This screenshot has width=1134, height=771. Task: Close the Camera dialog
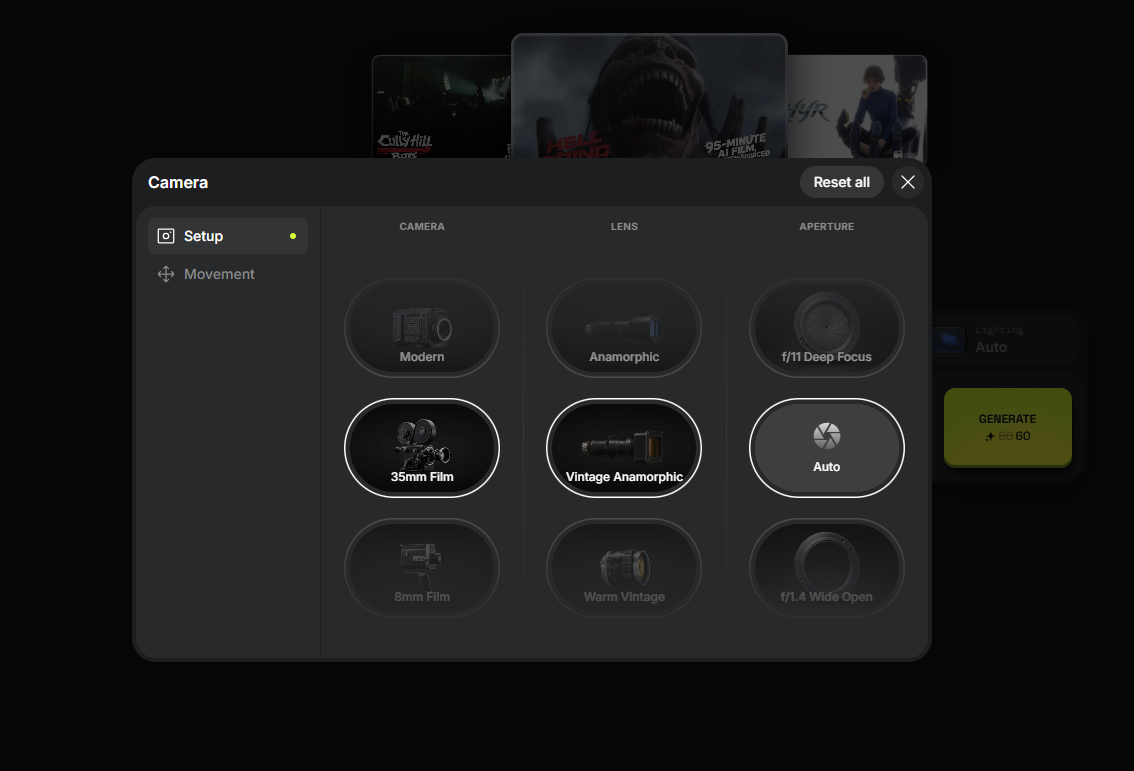908,182
